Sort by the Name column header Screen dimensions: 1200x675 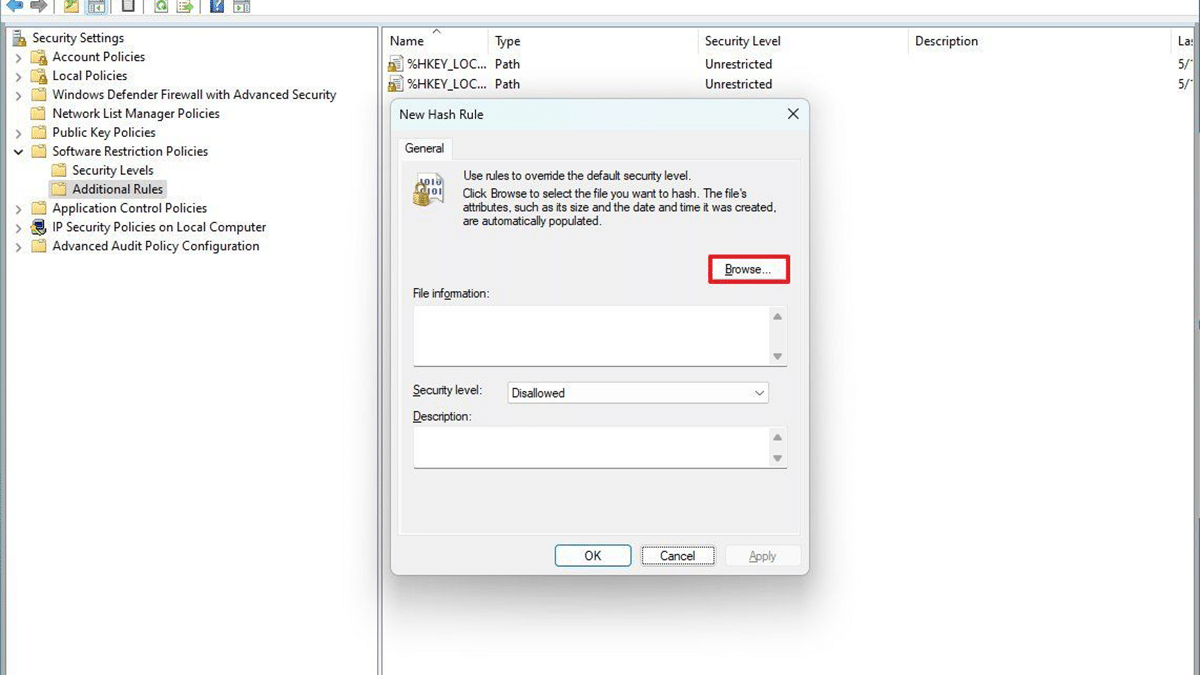[x=435, y=41]
